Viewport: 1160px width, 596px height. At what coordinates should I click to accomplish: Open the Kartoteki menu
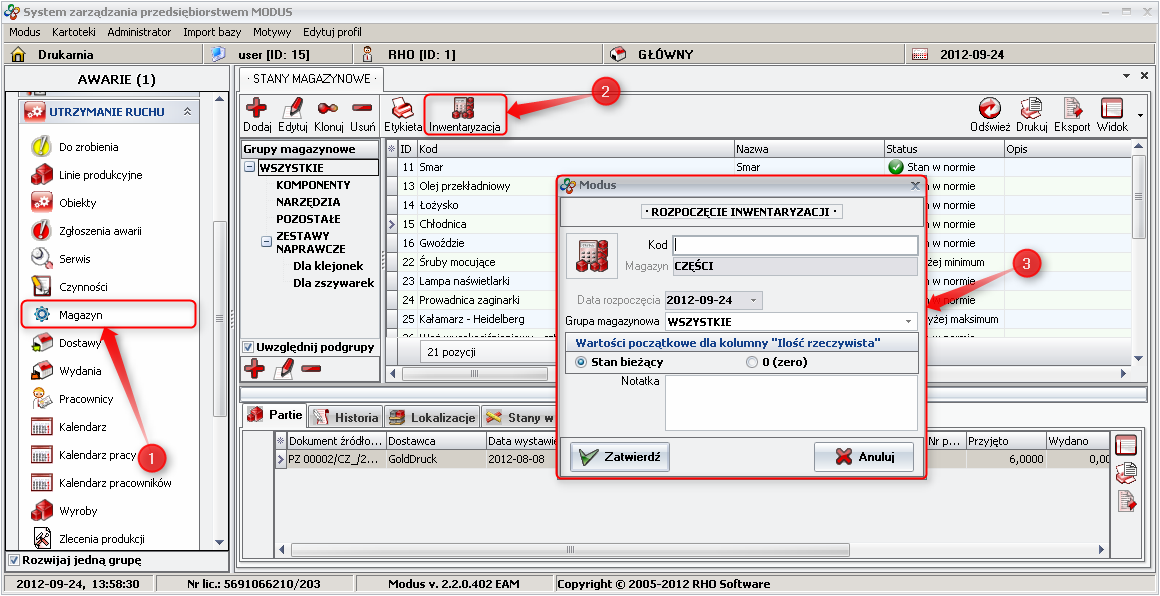(x=73, y=32)
